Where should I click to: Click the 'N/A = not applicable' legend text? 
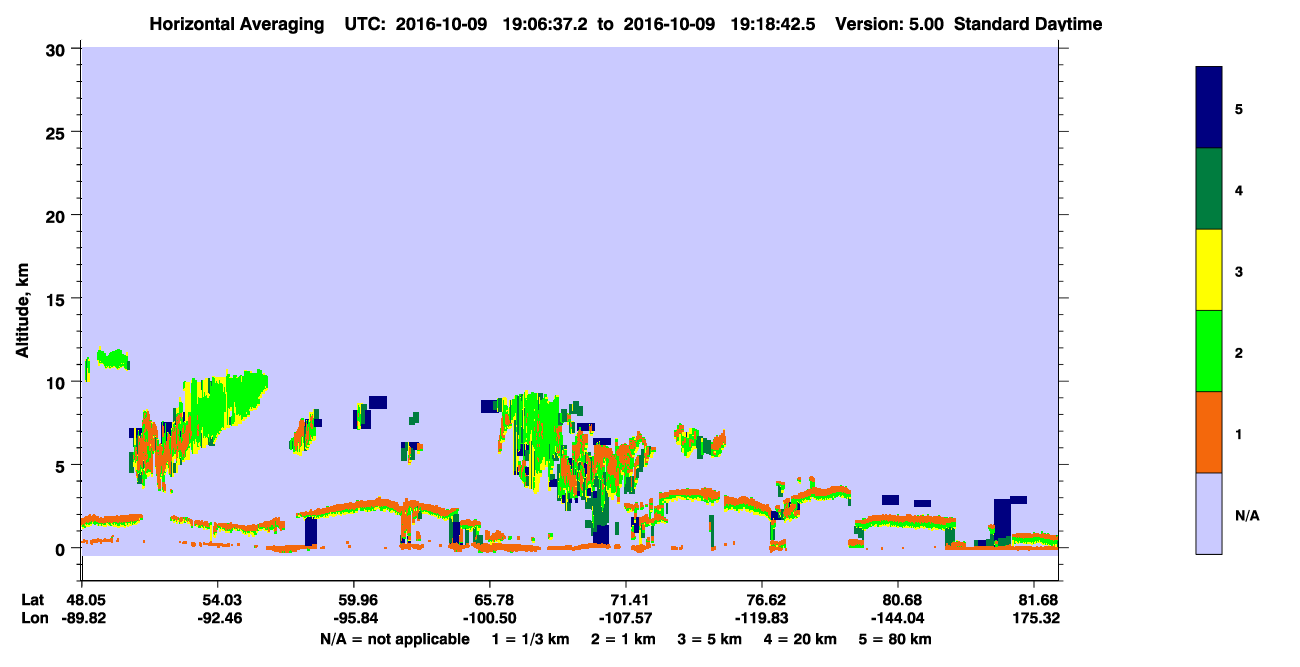pyautogui.click(x=394, y=639)
